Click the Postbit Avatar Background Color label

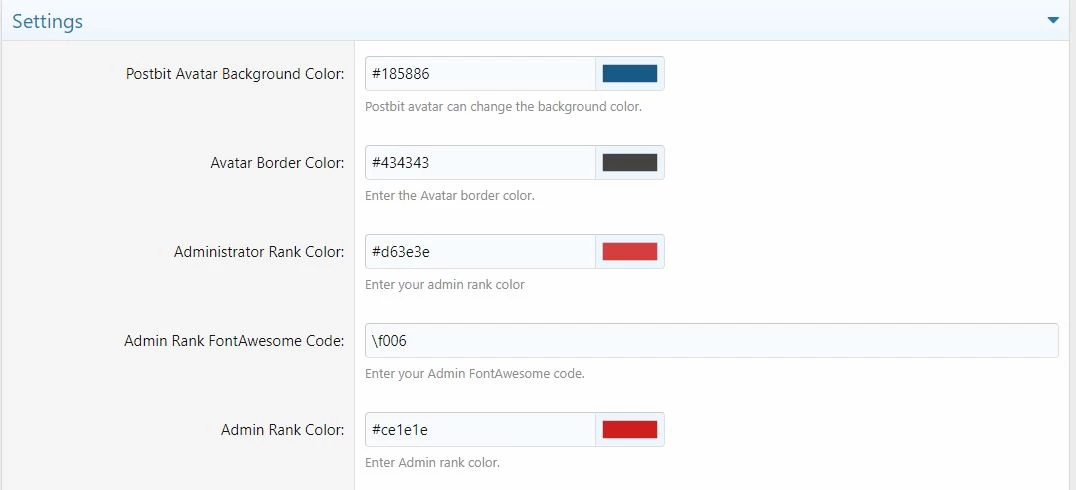(x=235, y=74)
